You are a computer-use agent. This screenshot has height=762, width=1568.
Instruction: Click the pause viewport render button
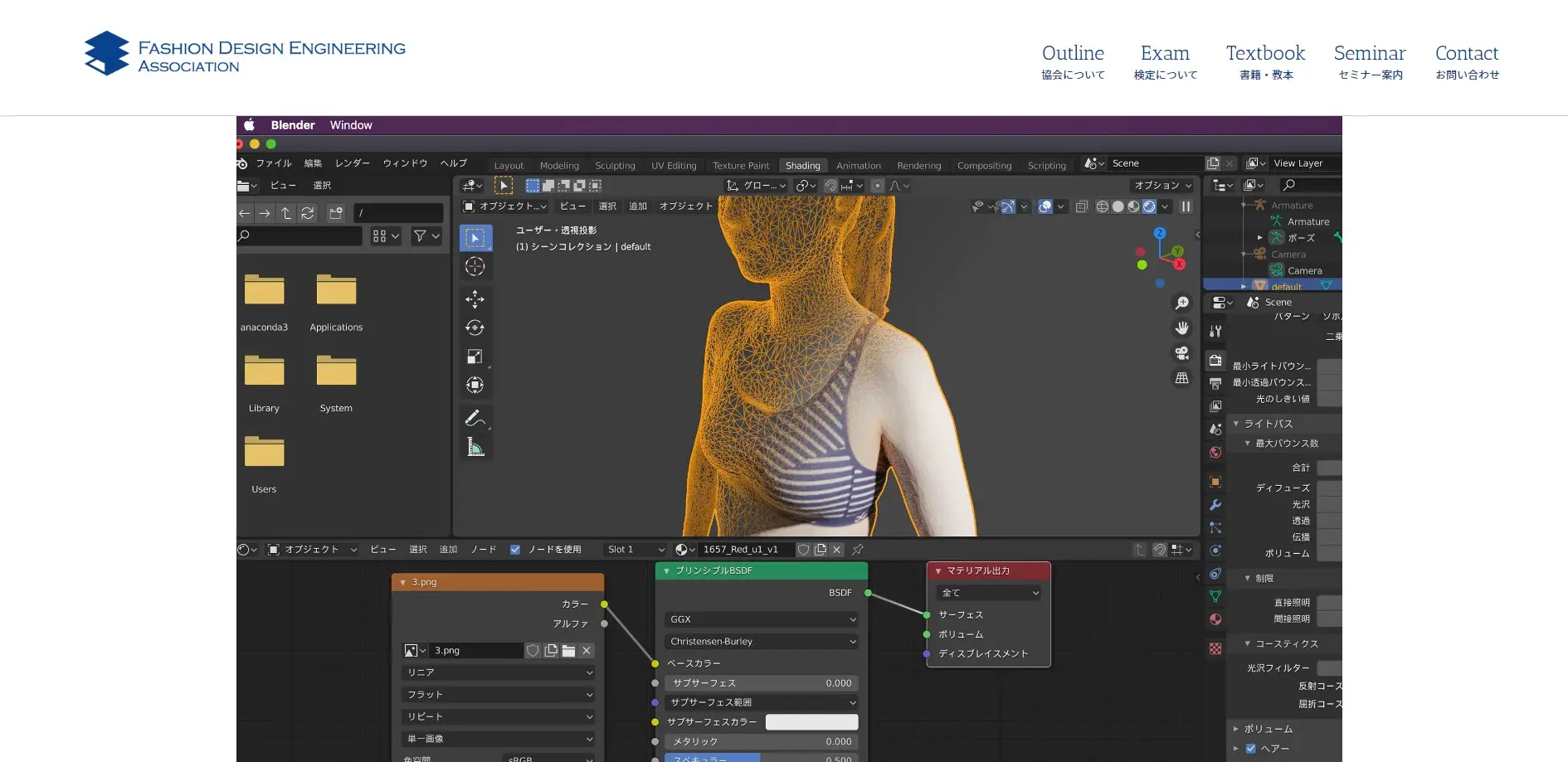(x=1186, y=206)
